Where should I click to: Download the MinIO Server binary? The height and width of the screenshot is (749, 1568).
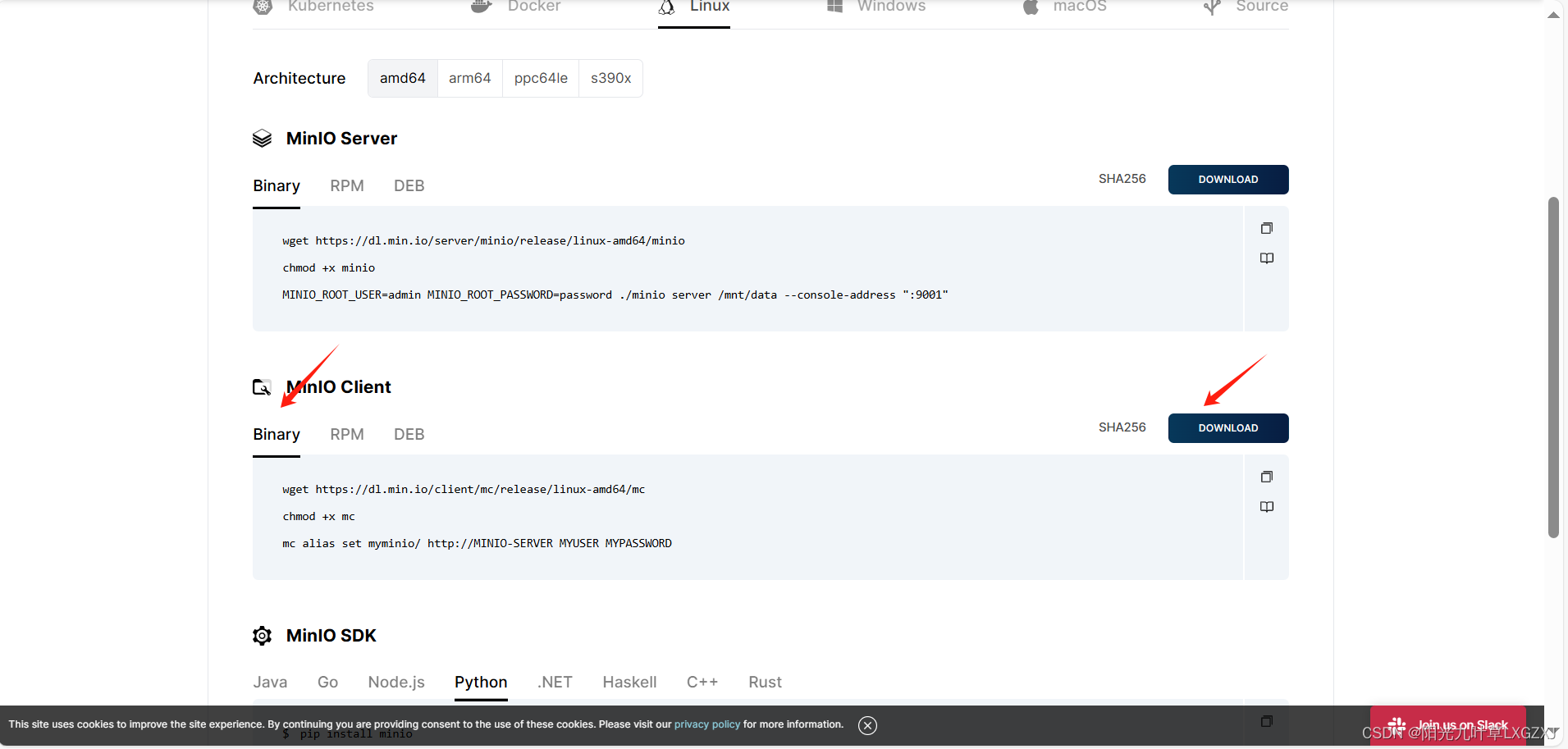tap(1228, 180)
